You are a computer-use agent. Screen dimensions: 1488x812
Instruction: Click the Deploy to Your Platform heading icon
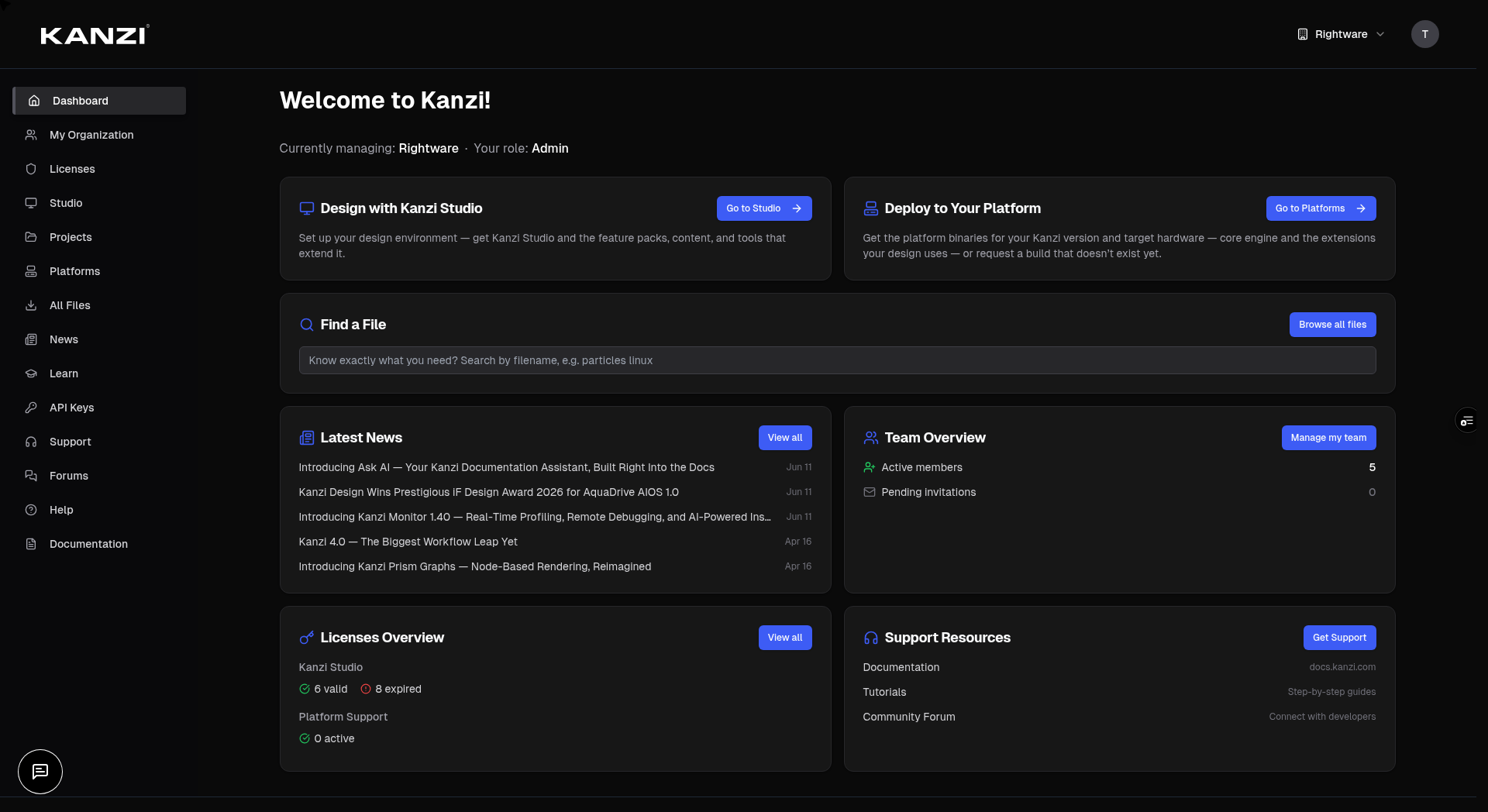click(x=871, y=208)
